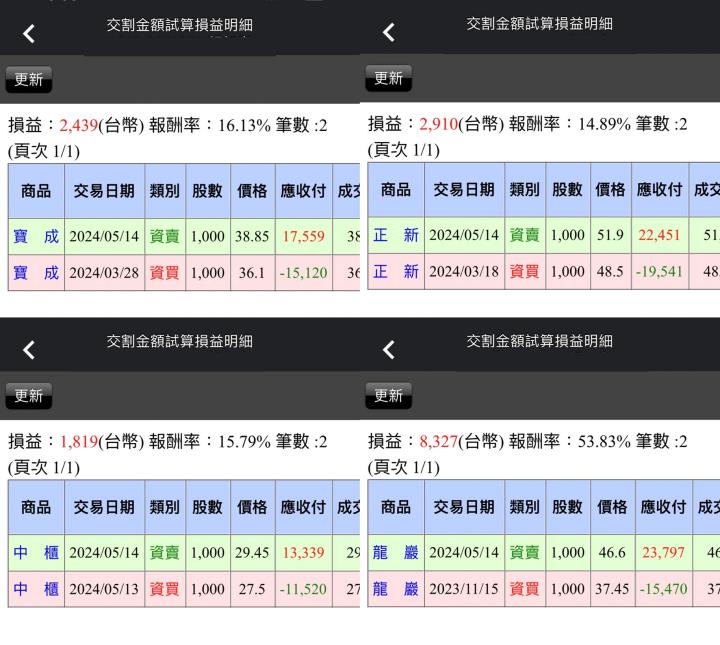Screen dimensions: 720x645
Task: Click 資賣 type in 龍巖 table
Action: click(x=524, y=552)
